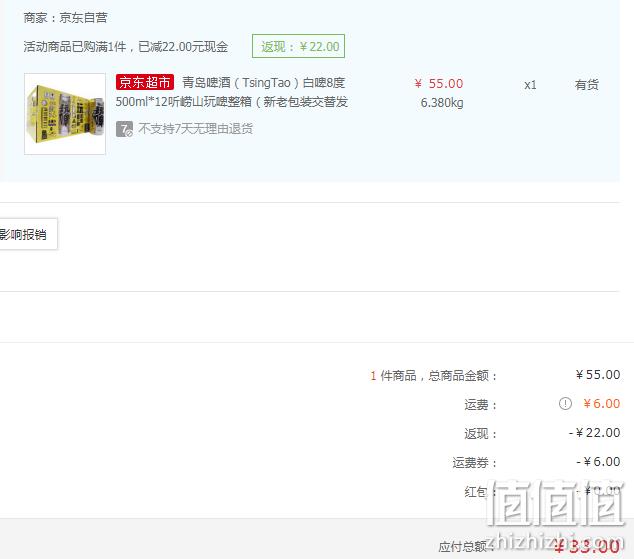This screenshot has height=559, width=634.
Task: Click the 返现 deduction -¥22.00
Action: [x=594, y=433]
